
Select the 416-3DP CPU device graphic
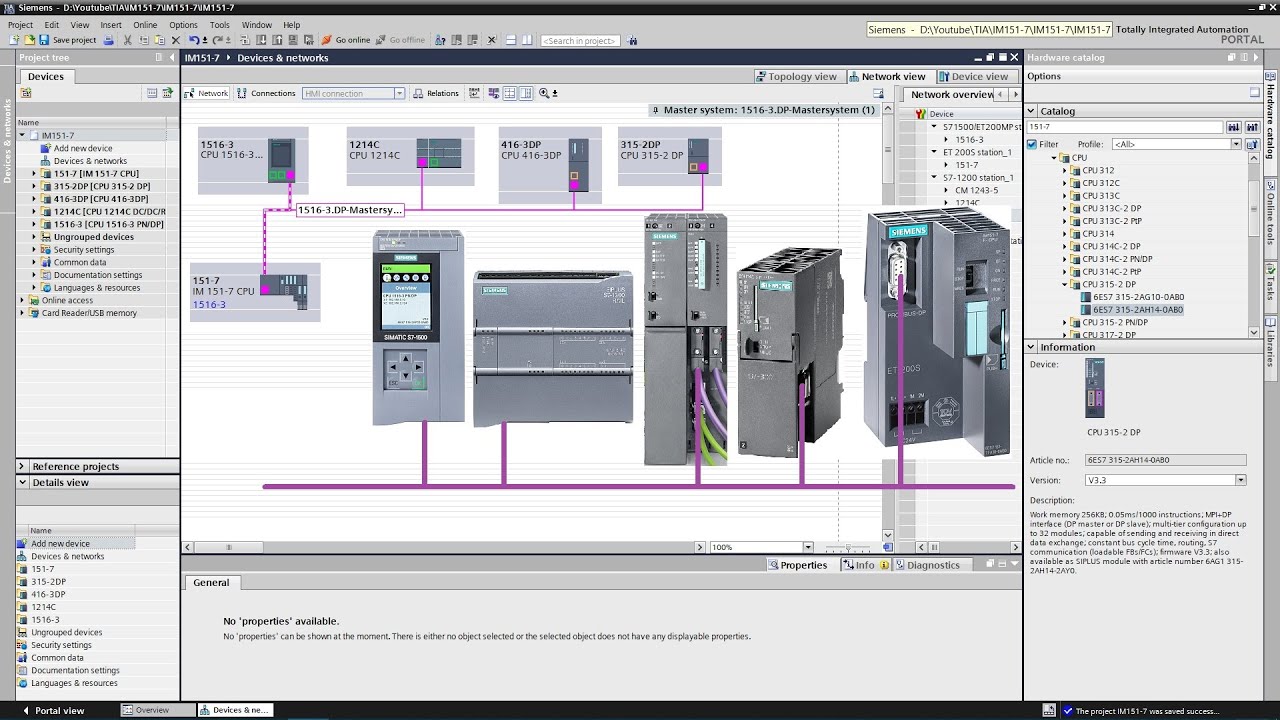(x=578, y=165)
